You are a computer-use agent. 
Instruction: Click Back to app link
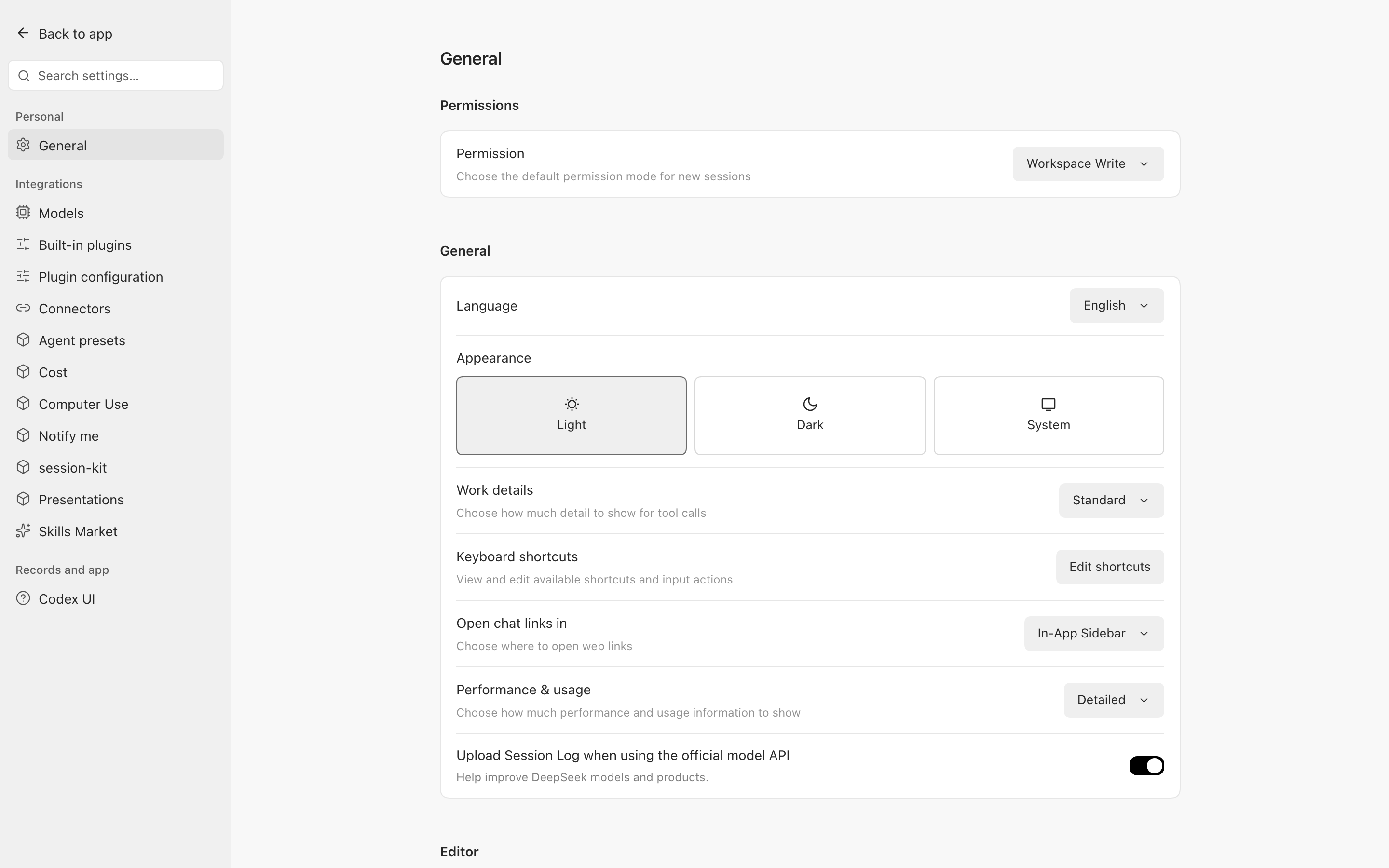pyautogui.click(x=75, y=34)
